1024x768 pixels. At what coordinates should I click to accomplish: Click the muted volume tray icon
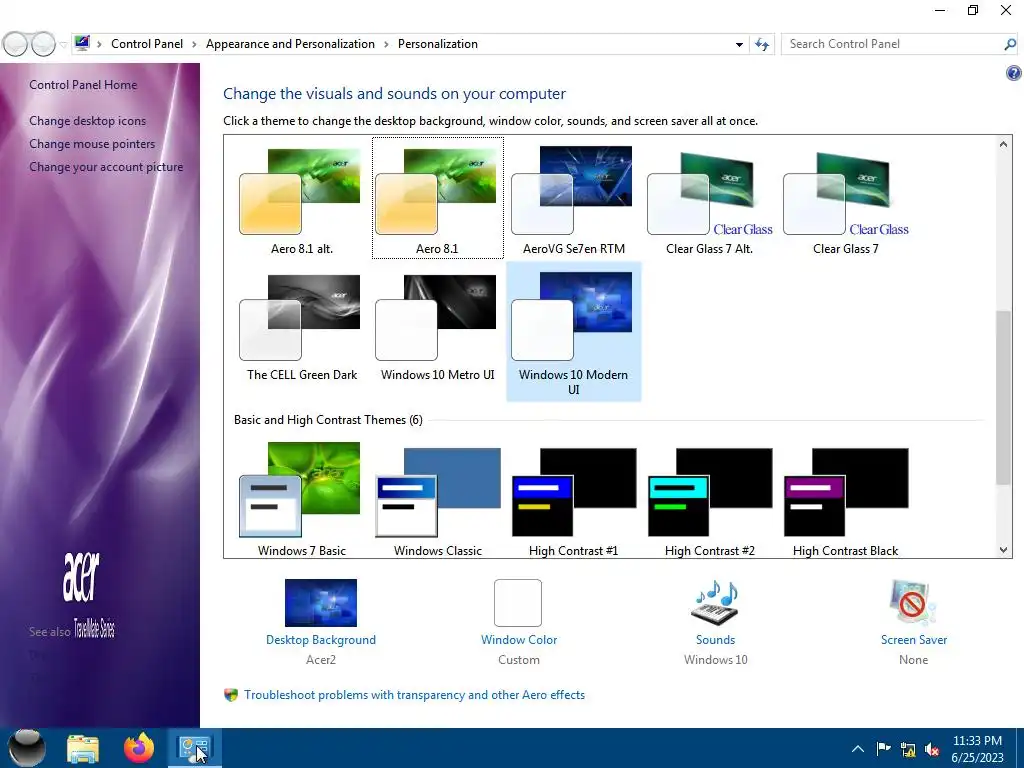[x=932, y=750]
